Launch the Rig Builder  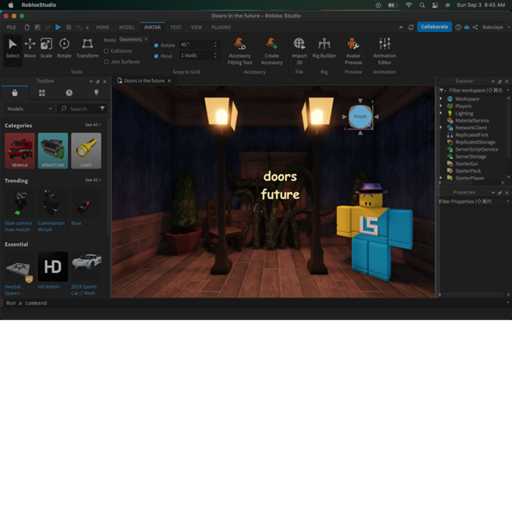click(x=324, y=48)
